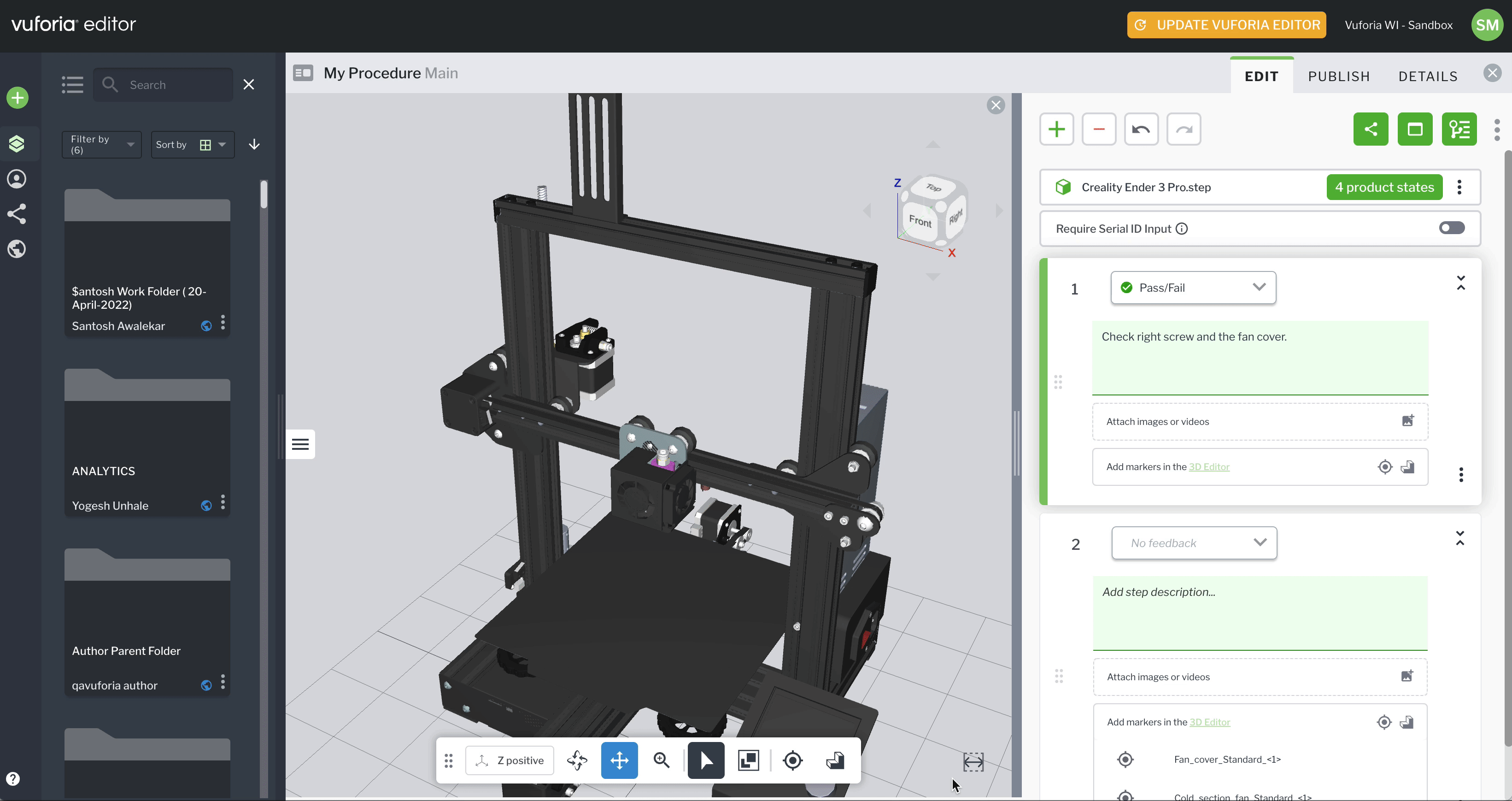
Task: Open the No feedback dropdown in step 2
Action: pyautogui.click(x=1194, y=542)
